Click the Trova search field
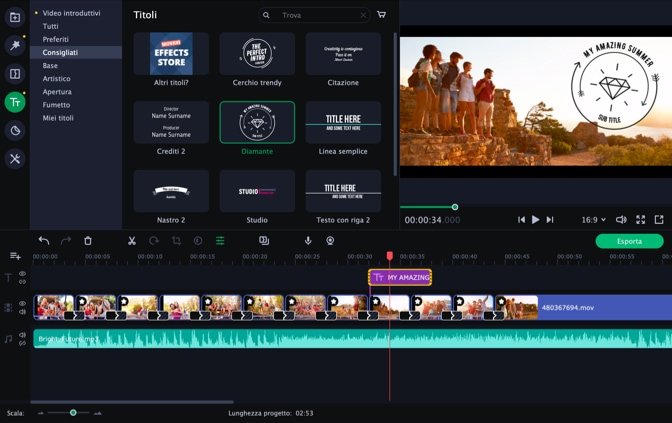 (x=314, y=15)
